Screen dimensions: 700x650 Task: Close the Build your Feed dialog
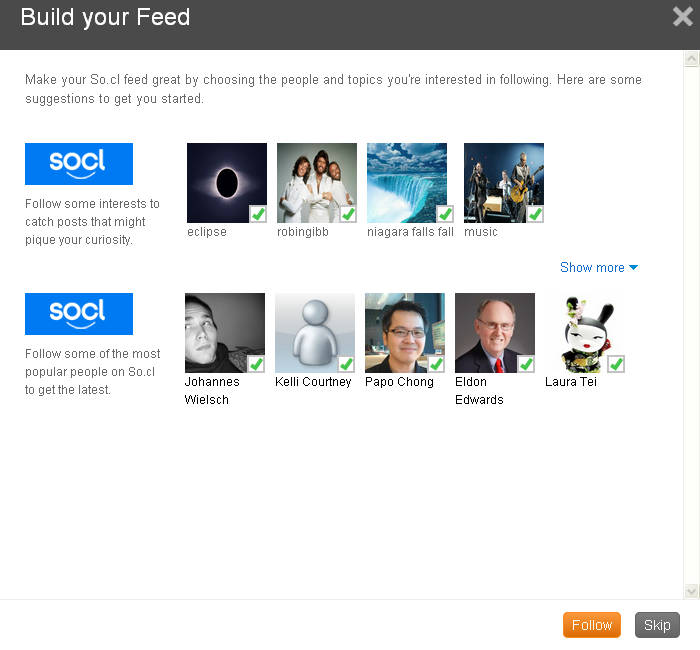683,16
